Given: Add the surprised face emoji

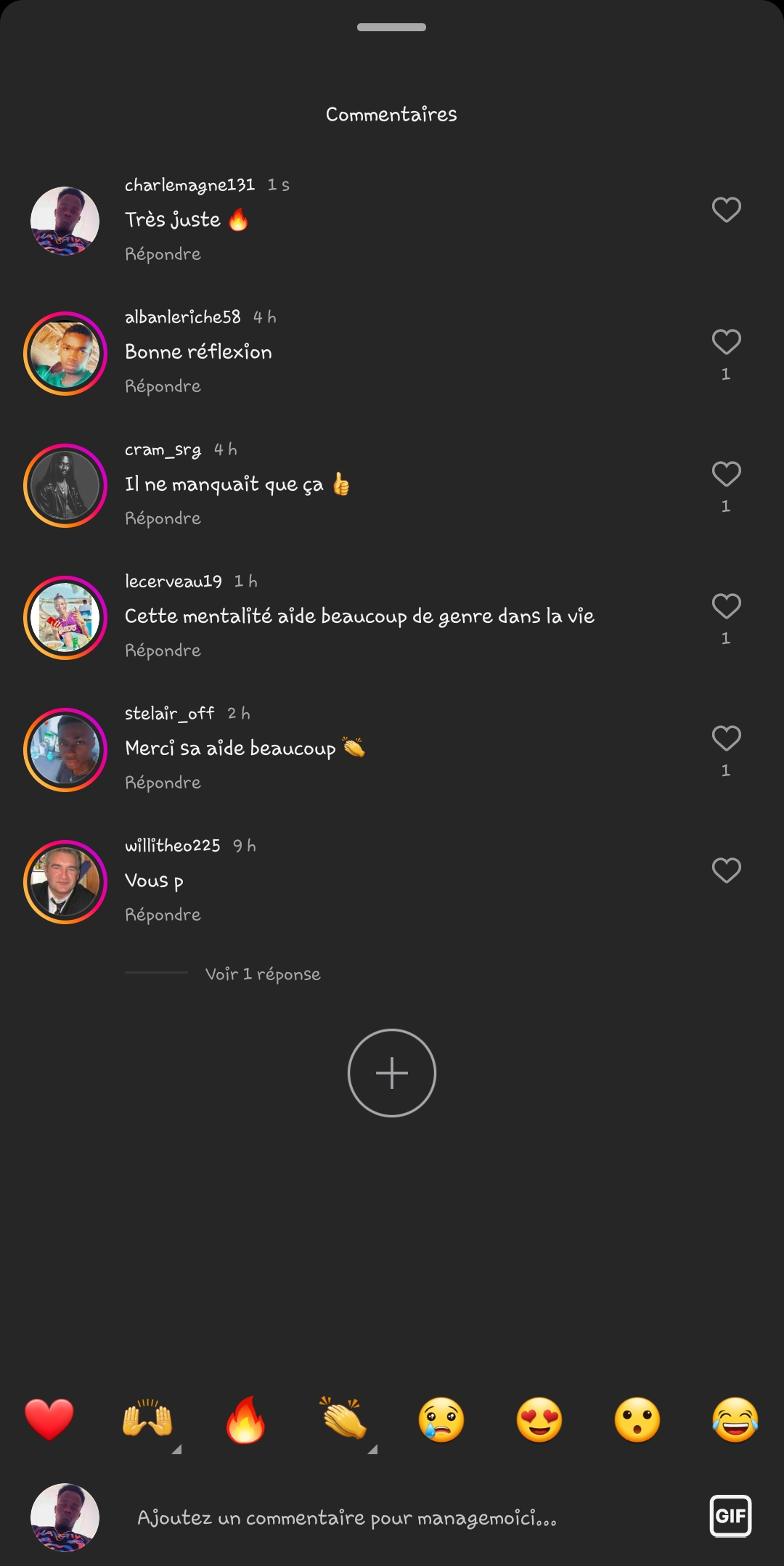Looking at the screenshot, I should point(637,1419).
